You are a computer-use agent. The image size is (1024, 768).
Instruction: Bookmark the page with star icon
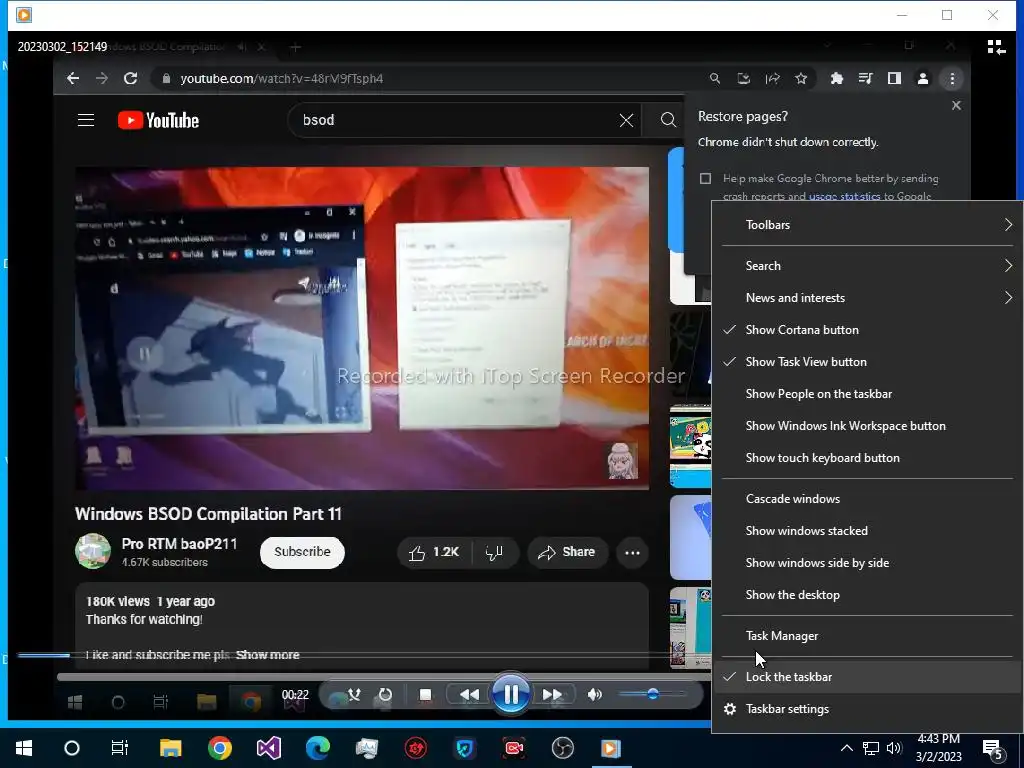pyautogui.click(x=801, y=78)
